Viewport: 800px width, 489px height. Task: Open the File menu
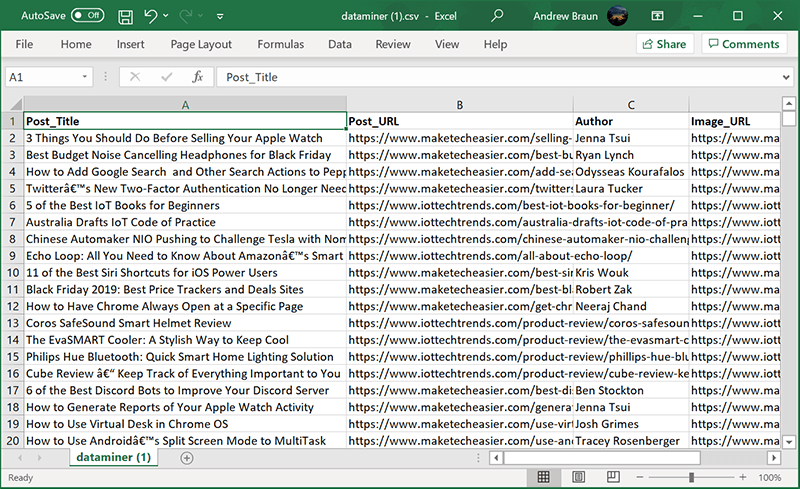coord(24,44)
